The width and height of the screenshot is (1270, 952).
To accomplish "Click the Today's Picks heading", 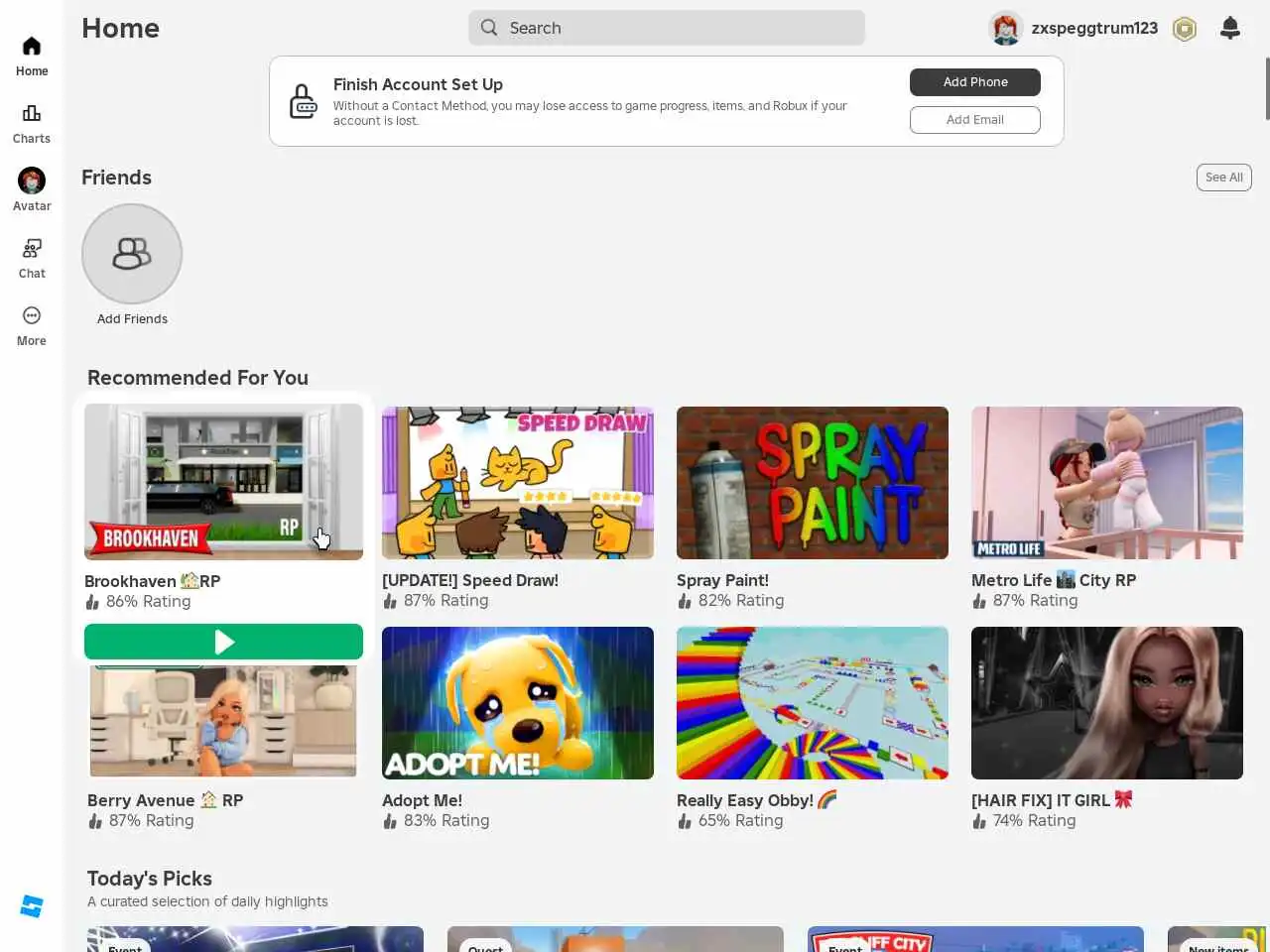I will (150, 879).
